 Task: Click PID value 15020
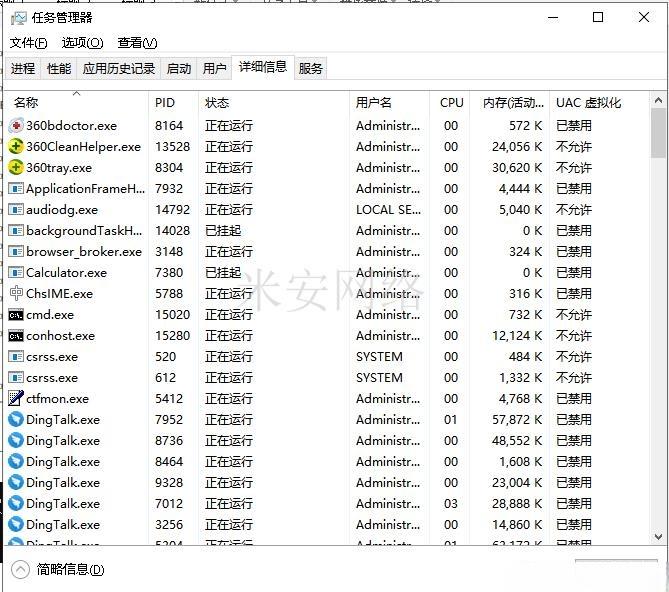[x=172, y=315]
